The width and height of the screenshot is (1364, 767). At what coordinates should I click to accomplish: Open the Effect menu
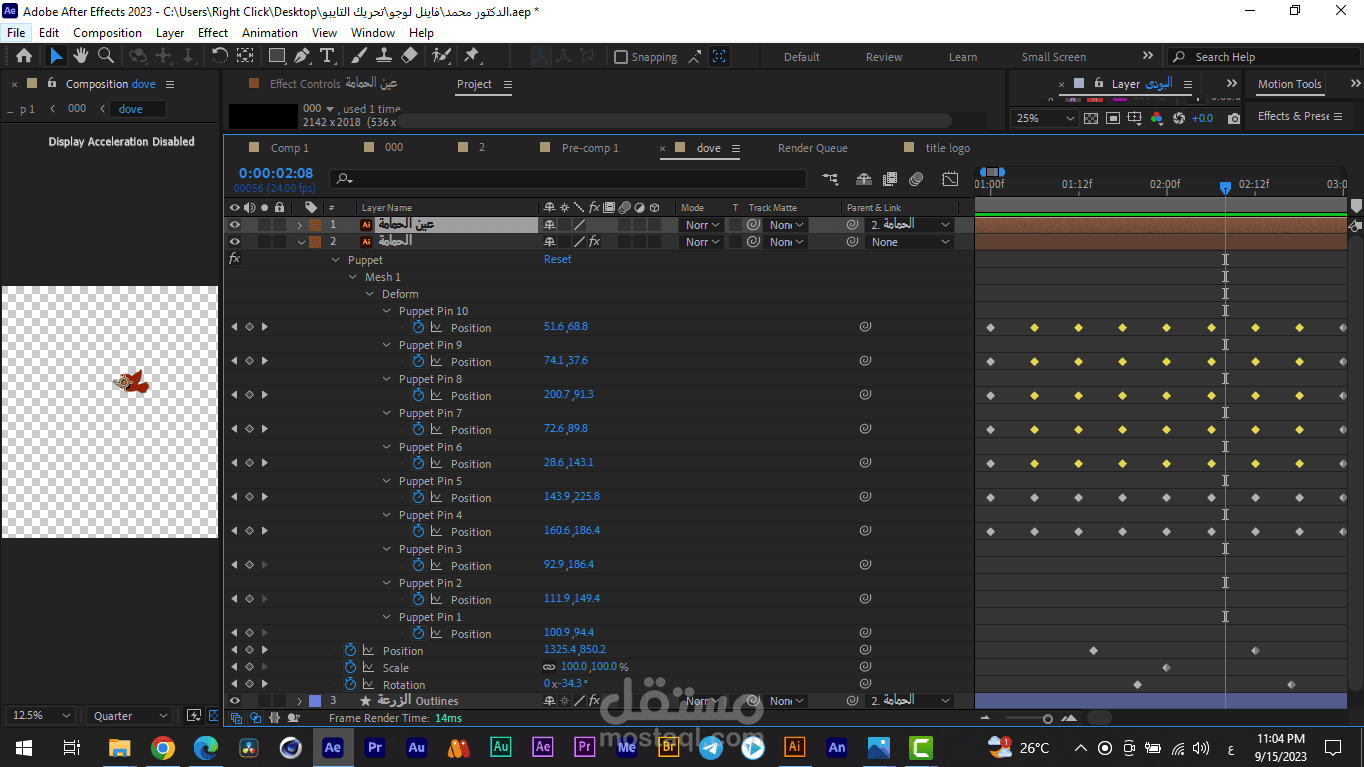pos(213,32)
